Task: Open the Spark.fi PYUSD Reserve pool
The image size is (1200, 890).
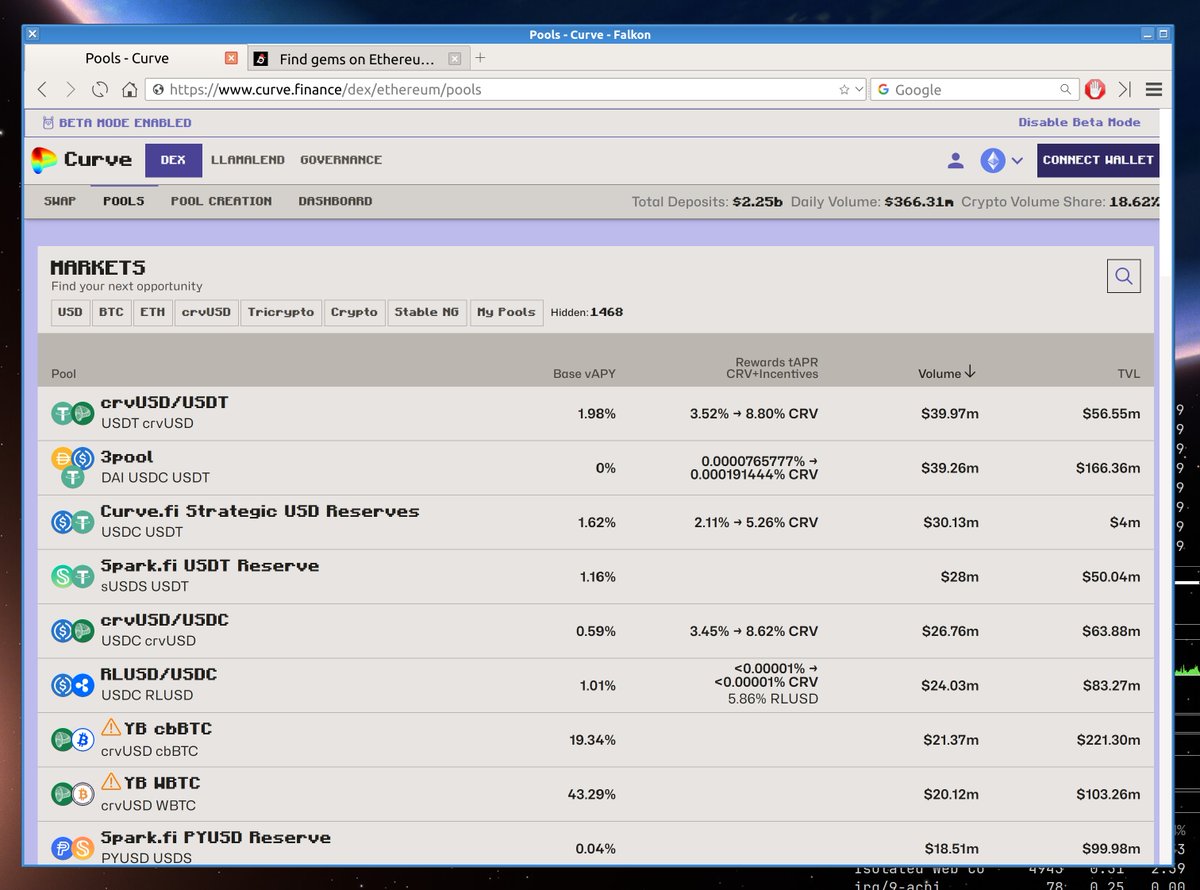Action: tap(595, 846)
